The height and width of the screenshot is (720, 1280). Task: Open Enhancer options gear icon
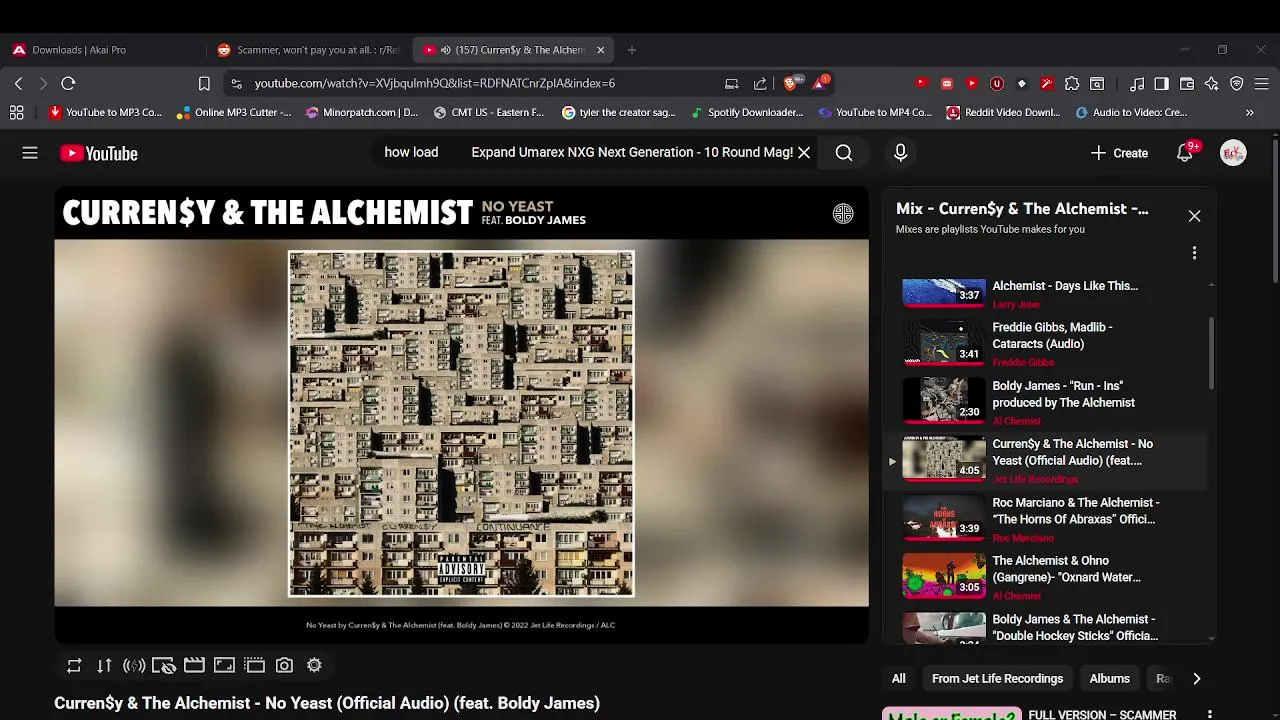(314, 665)
